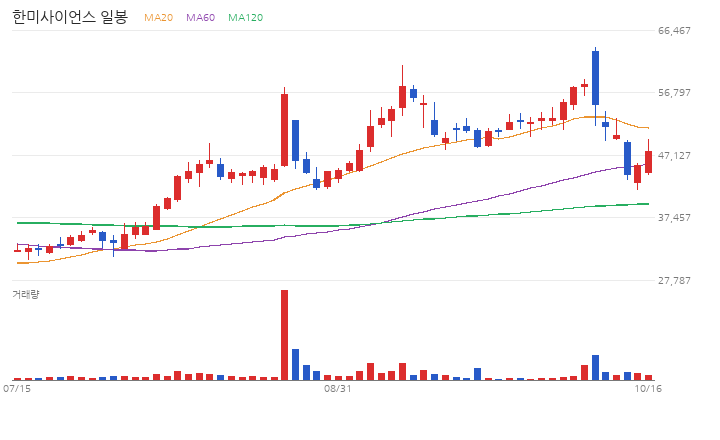The height and width of the screenshot is (440, 720).
Task: Select the MA60 legend label
Action: point(200,17)
